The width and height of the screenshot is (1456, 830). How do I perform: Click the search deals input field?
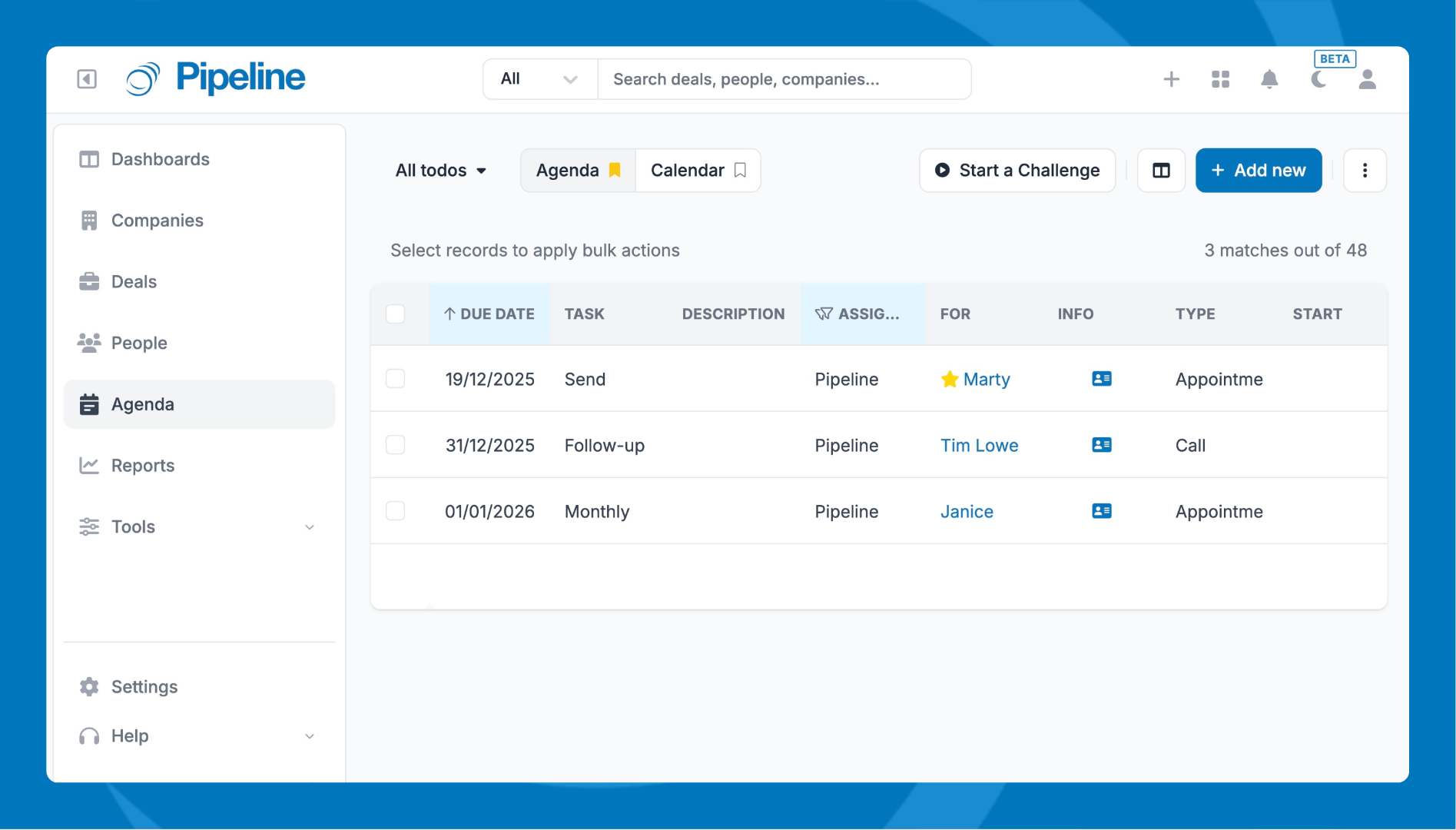(784, 79)
